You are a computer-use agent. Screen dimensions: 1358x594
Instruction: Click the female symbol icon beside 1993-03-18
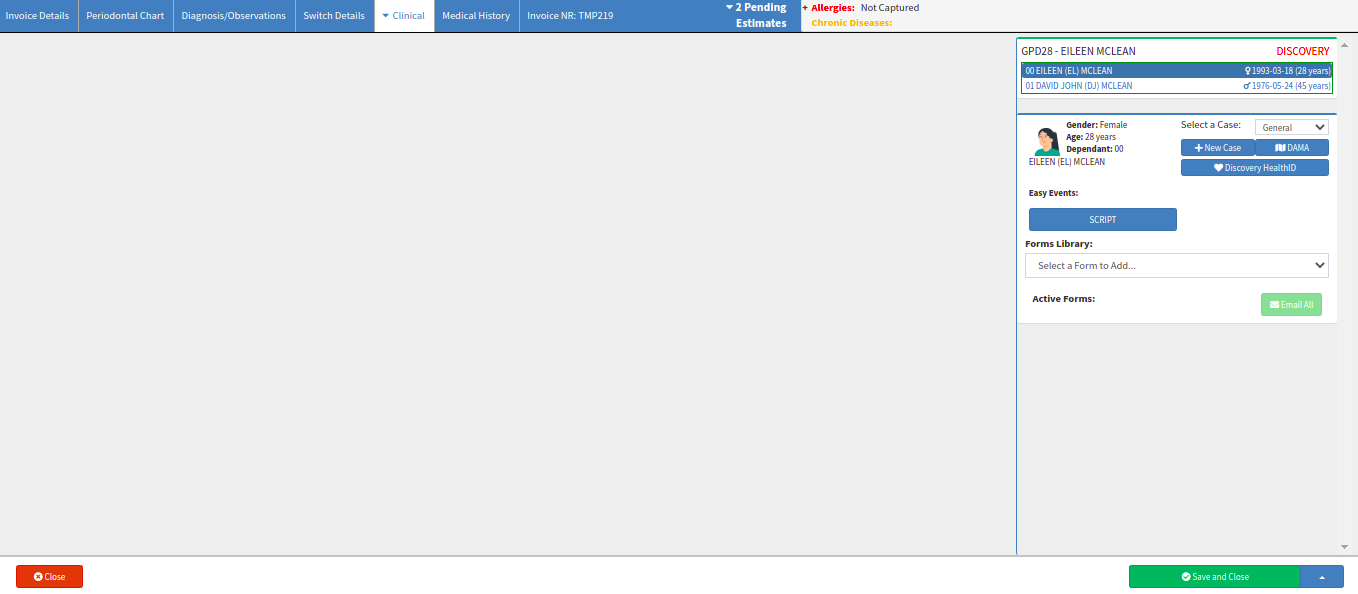pyautogui.click(x=1247, y=71)
